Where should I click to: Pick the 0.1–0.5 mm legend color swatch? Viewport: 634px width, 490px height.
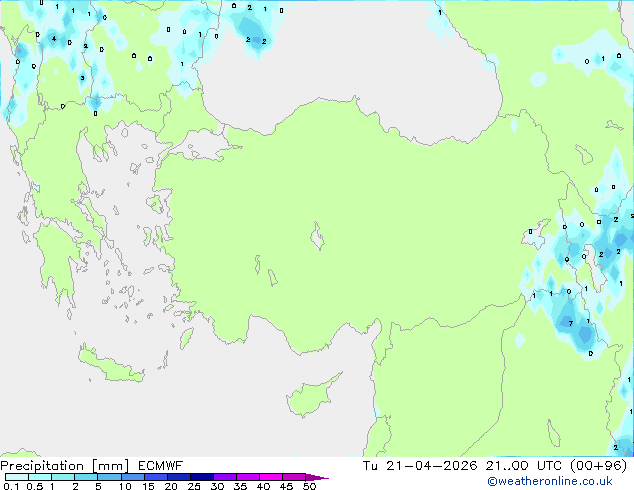tap(17, 477)
